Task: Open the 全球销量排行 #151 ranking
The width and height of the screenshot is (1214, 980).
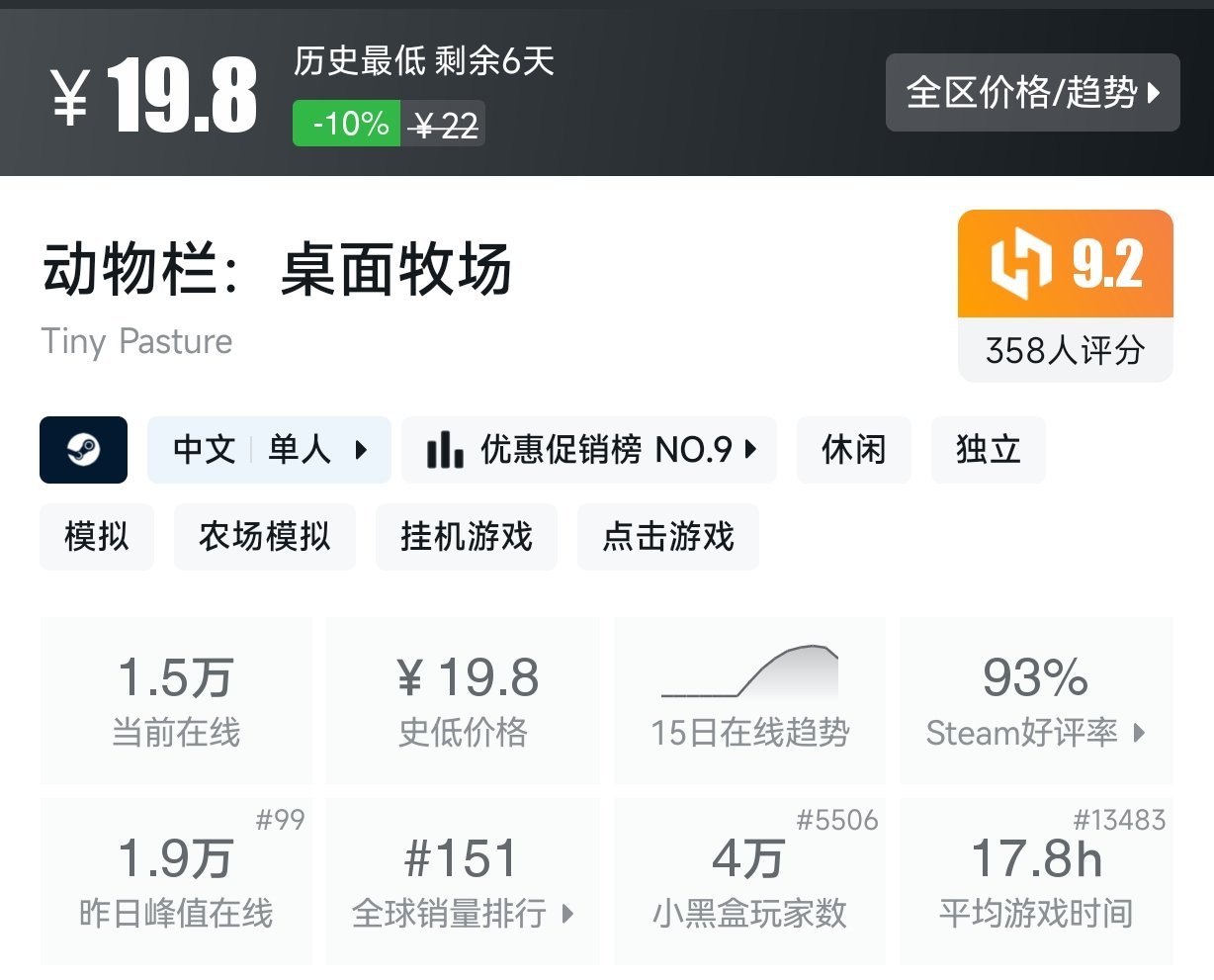Action: pos(463,880)
